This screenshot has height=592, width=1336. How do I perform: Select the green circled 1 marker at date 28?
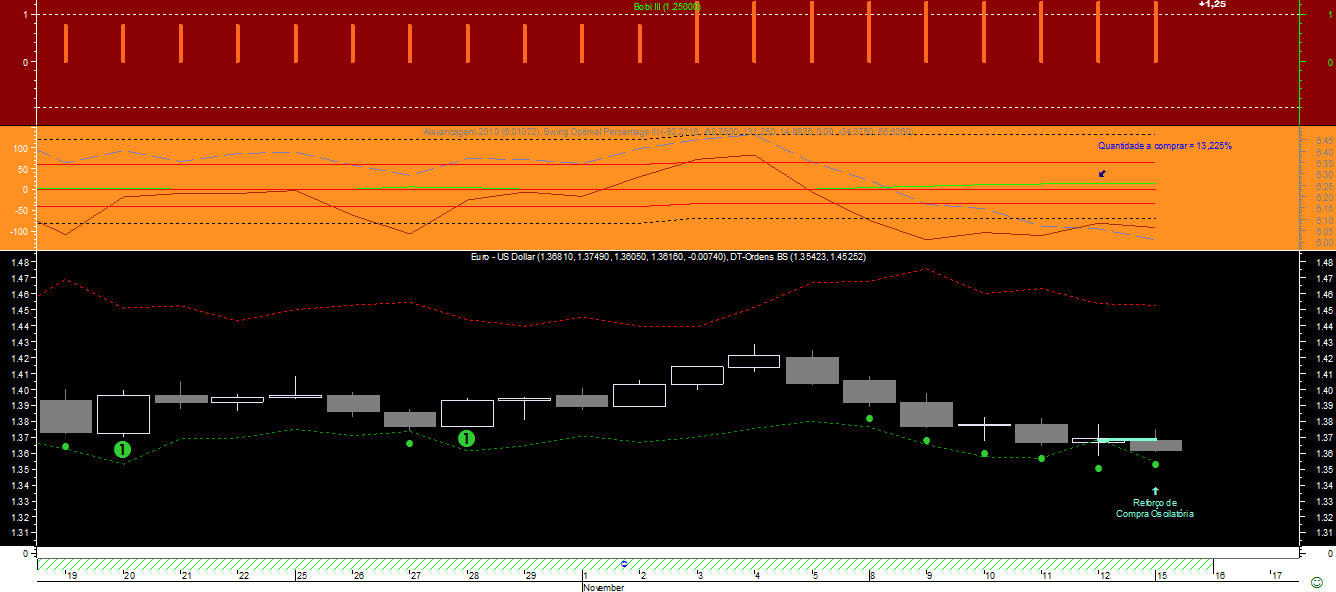(x=466, y=438)
